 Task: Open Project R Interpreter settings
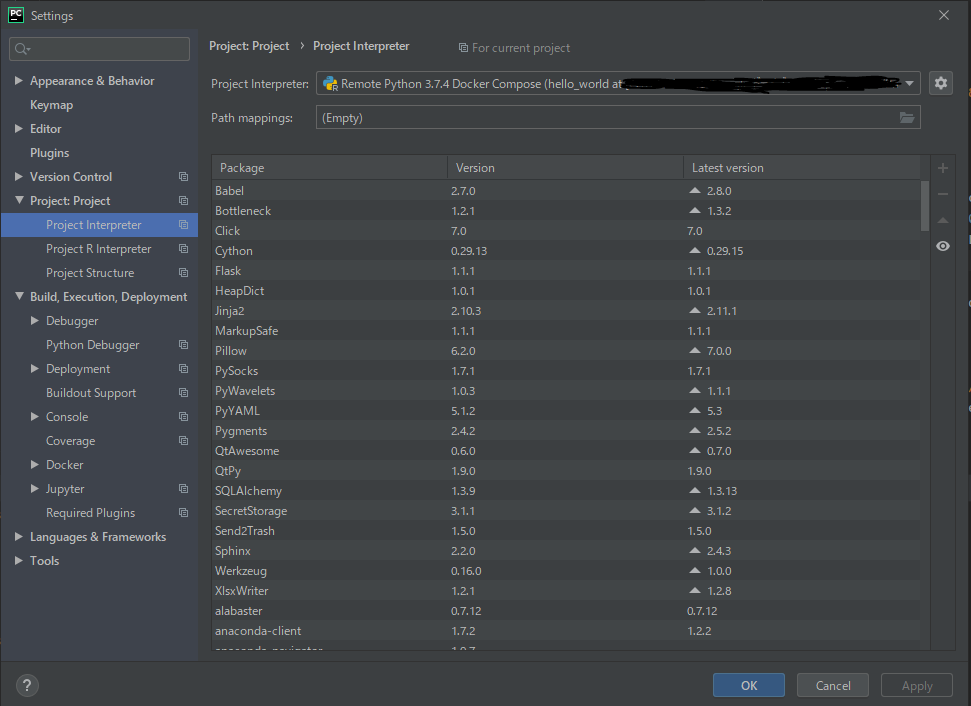click(98, 248)
